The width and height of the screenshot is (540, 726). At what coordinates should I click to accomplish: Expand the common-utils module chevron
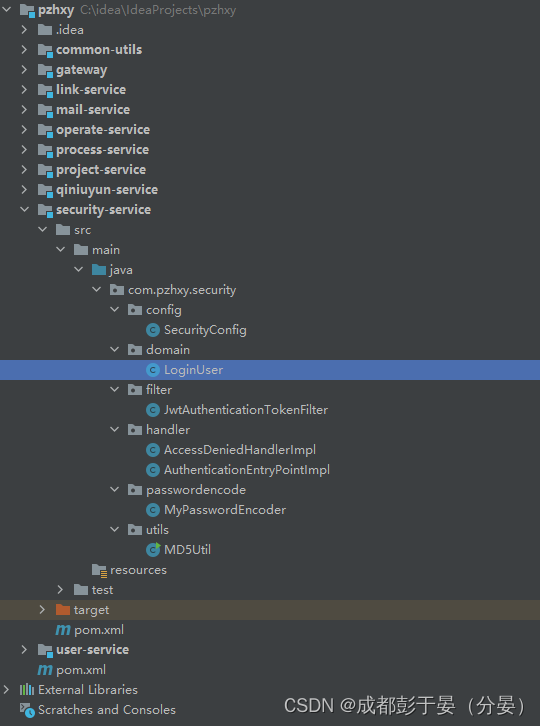pos(24,50)
